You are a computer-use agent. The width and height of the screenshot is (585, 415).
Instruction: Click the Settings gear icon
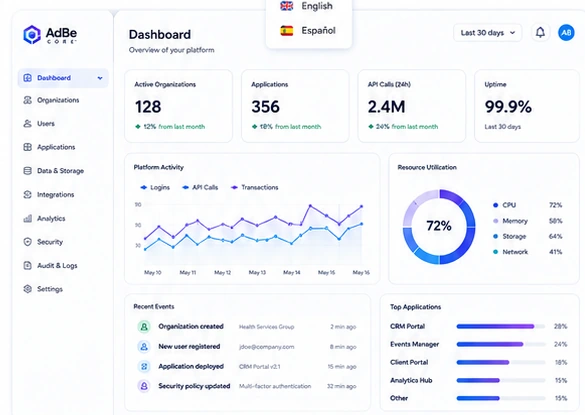[27, 289]
